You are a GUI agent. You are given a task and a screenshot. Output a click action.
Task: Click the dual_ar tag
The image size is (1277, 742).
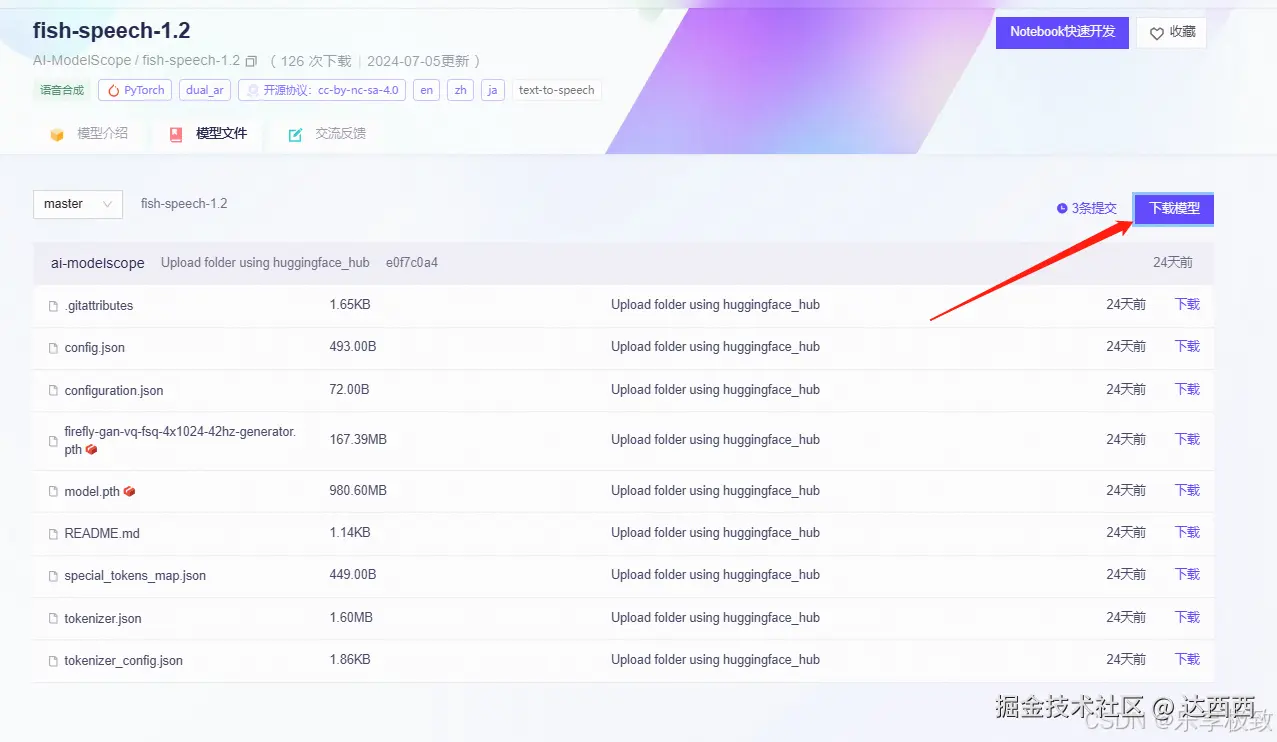coord(205,90)
